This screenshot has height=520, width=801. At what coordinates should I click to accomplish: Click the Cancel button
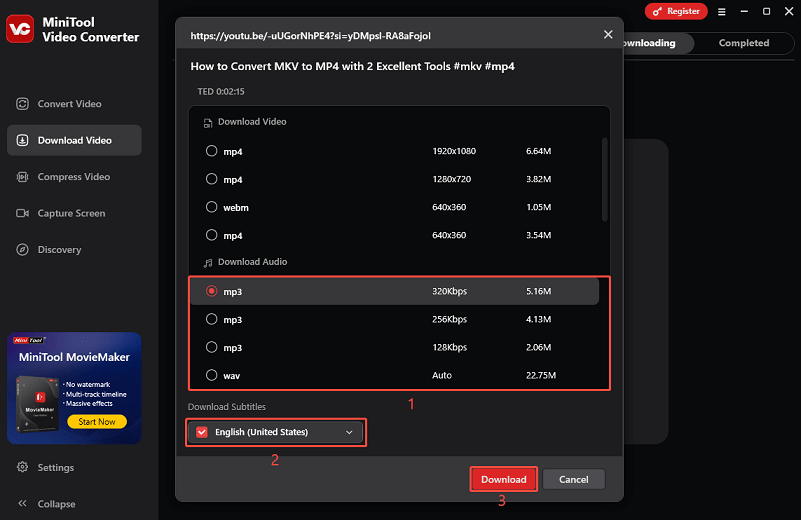(x=574, y=479)
